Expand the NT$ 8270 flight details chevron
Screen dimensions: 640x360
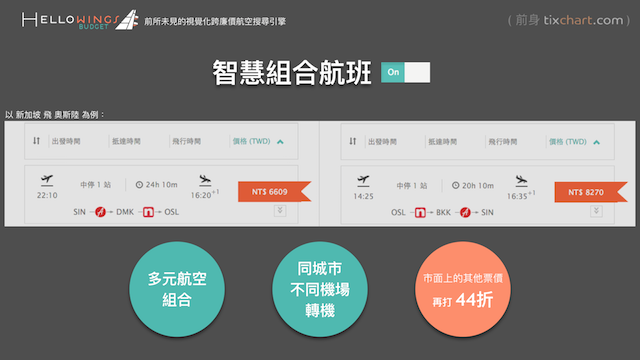[x=596, y=211]
